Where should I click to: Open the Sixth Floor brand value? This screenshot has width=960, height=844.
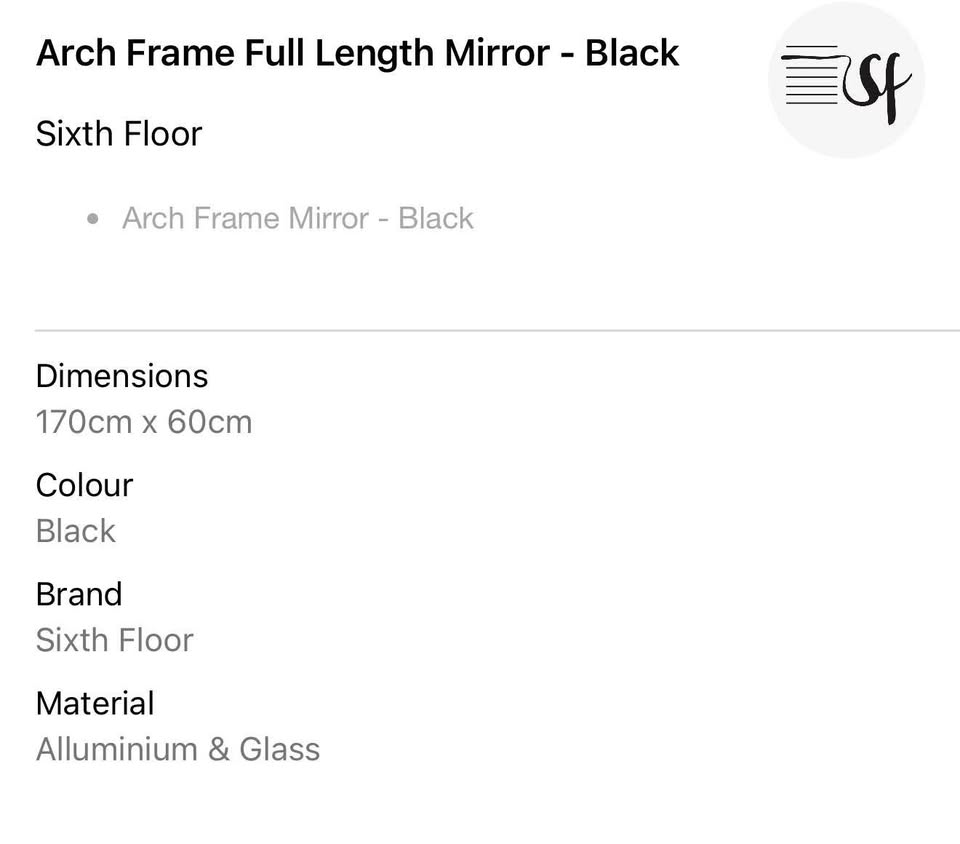coord(115,640)
